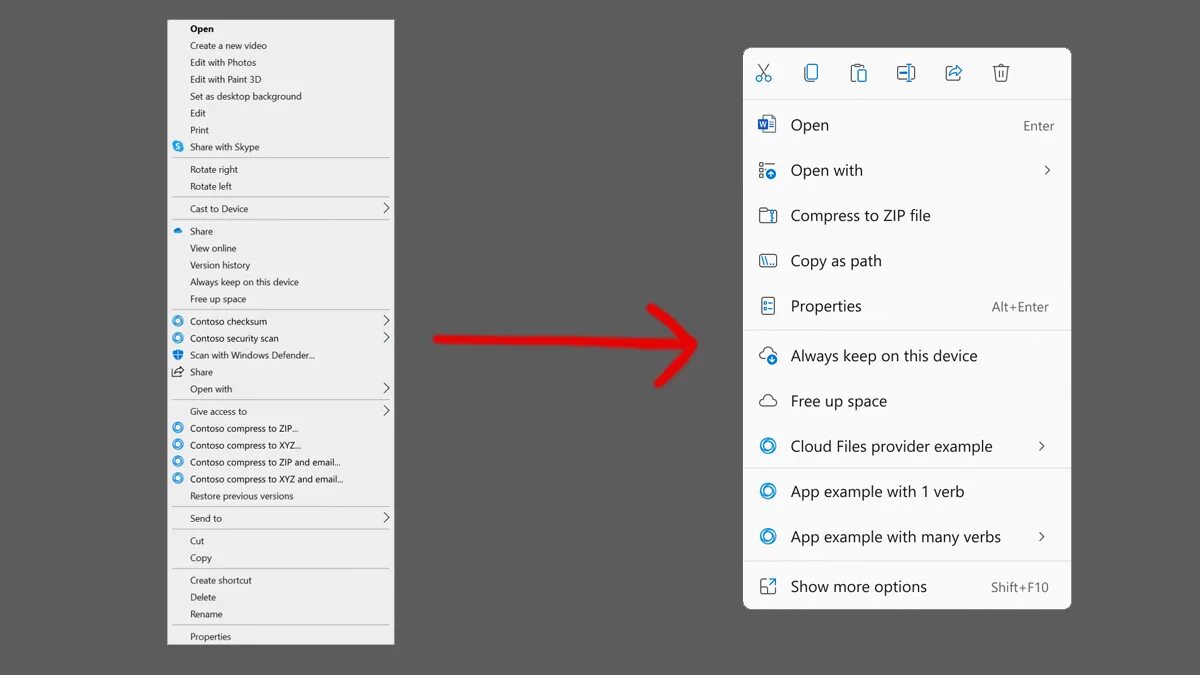Click the icon for App example with 1 verb
Viewport: 1200px width, 675px height.
(x=767, y=491)
